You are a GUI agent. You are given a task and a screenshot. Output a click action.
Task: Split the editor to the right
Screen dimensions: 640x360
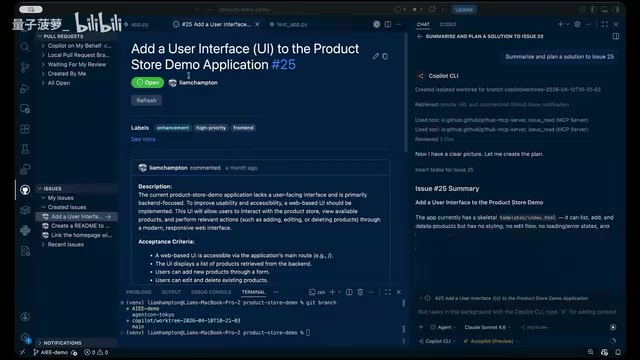tap(388, 24)
